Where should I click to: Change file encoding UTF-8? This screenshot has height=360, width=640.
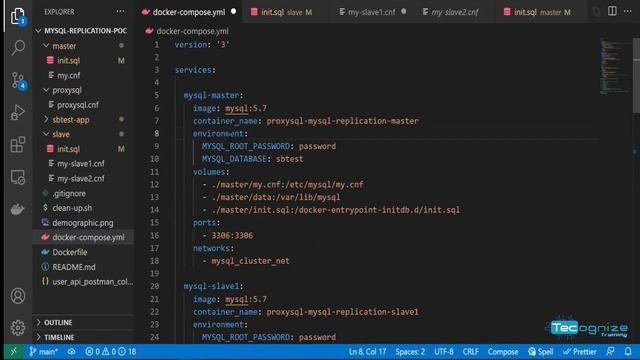pyautogui.click(x=444, y=351)
